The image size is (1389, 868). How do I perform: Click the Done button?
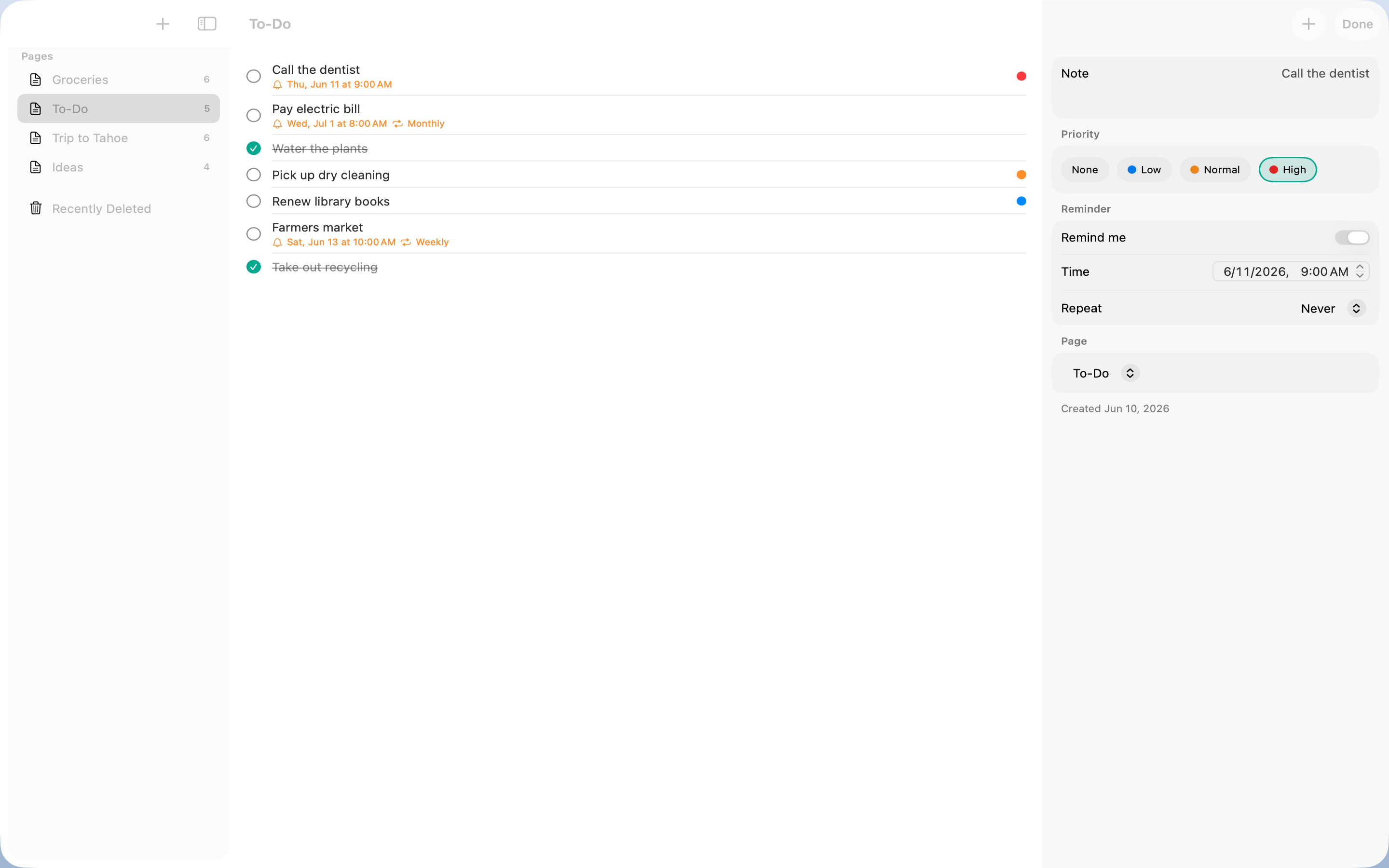1357,24
